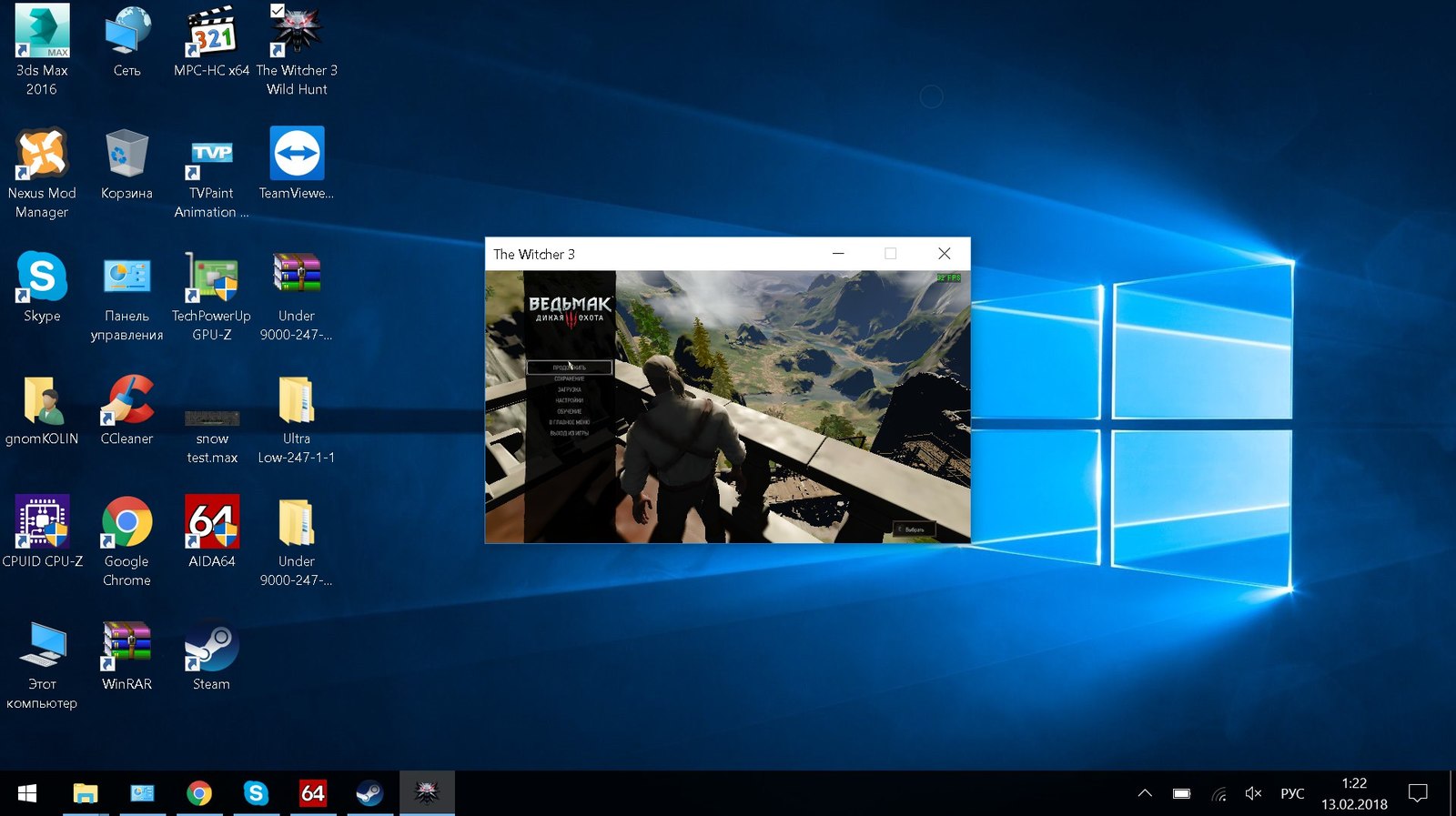Close The Witcher 3 window
The height and width of the screenshot is (816, 1456).
coord(945,254)
